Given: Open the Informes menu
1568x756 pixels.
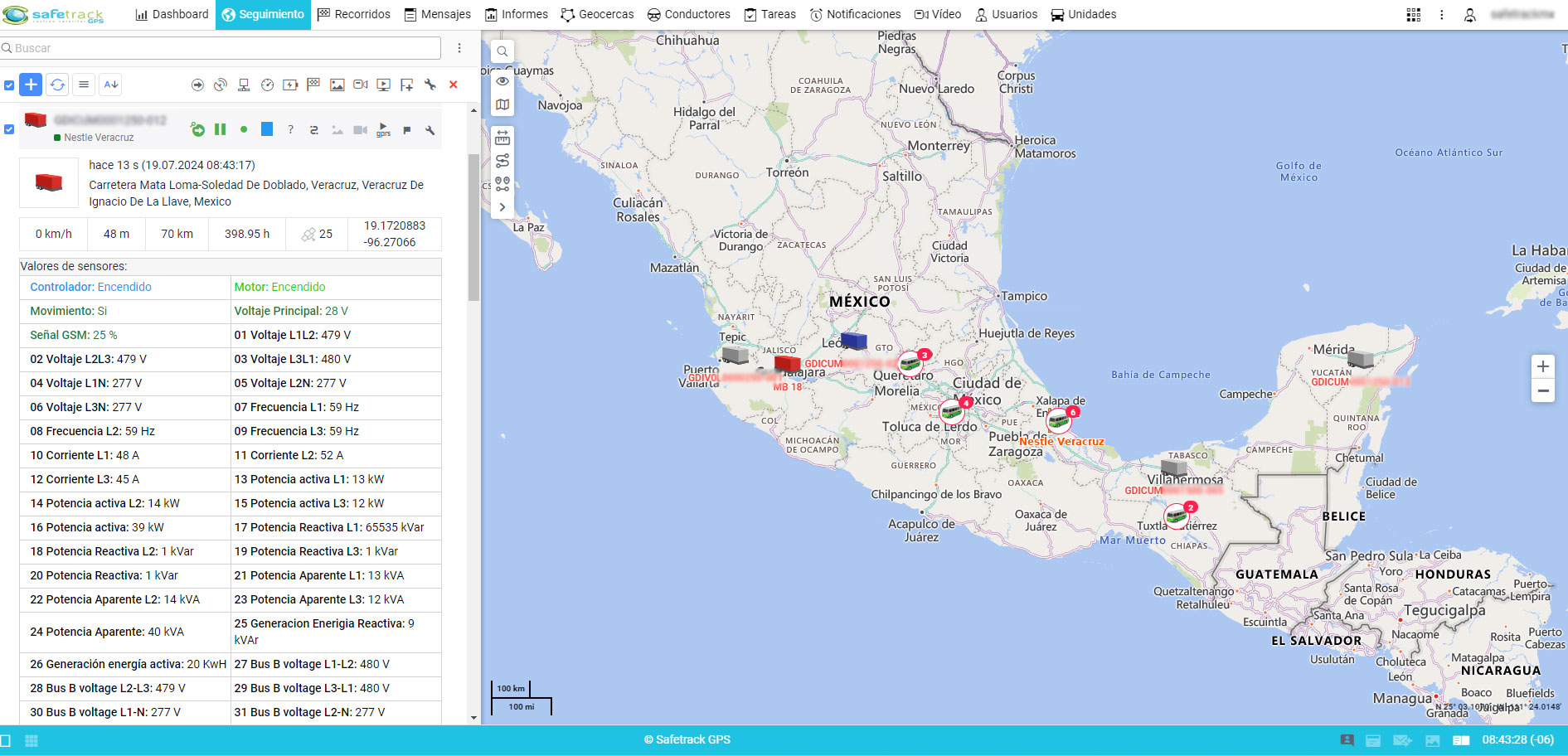Looking at the screenshot, I should coord(516,14).
